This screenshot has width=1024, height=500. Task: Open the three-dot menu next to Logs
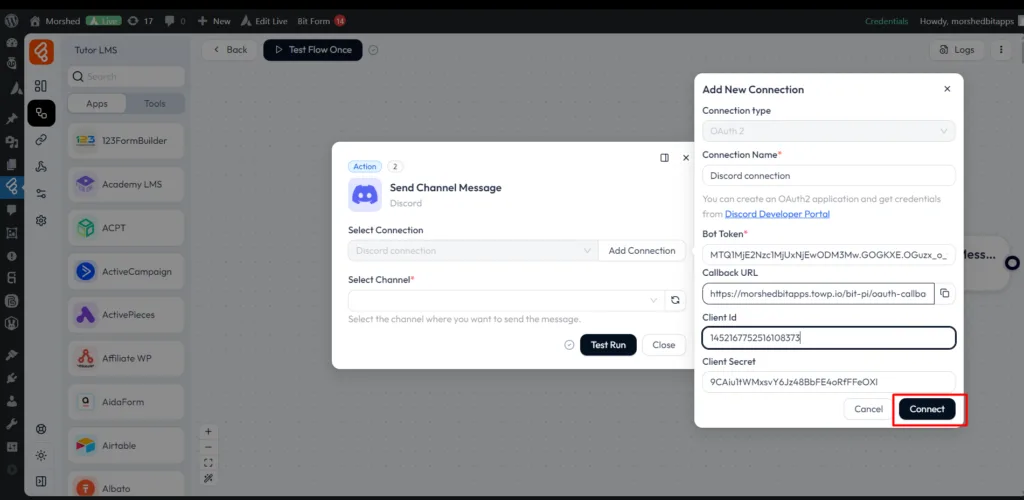[1001, 50]
